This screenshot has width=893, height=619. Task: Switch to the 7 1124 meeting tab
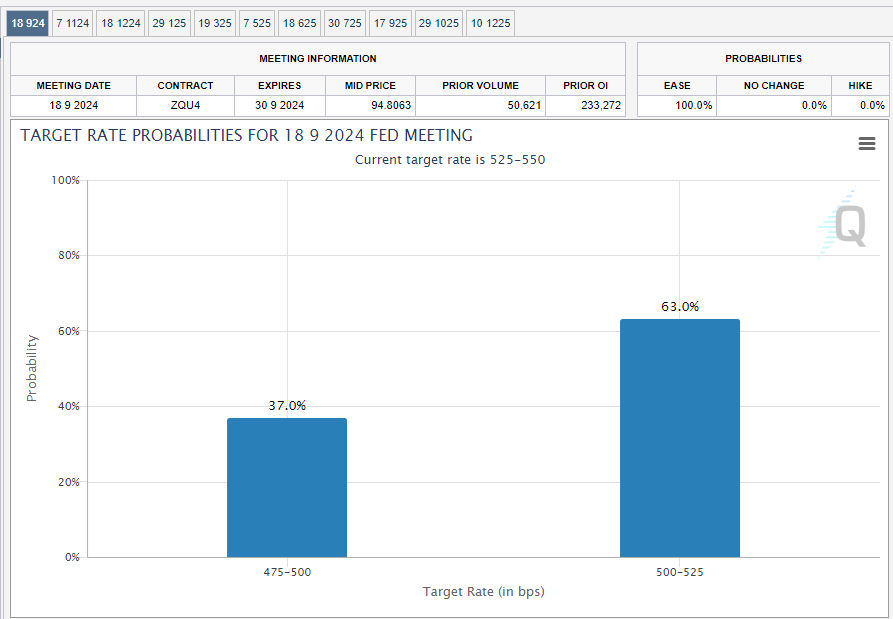(72, 23)
